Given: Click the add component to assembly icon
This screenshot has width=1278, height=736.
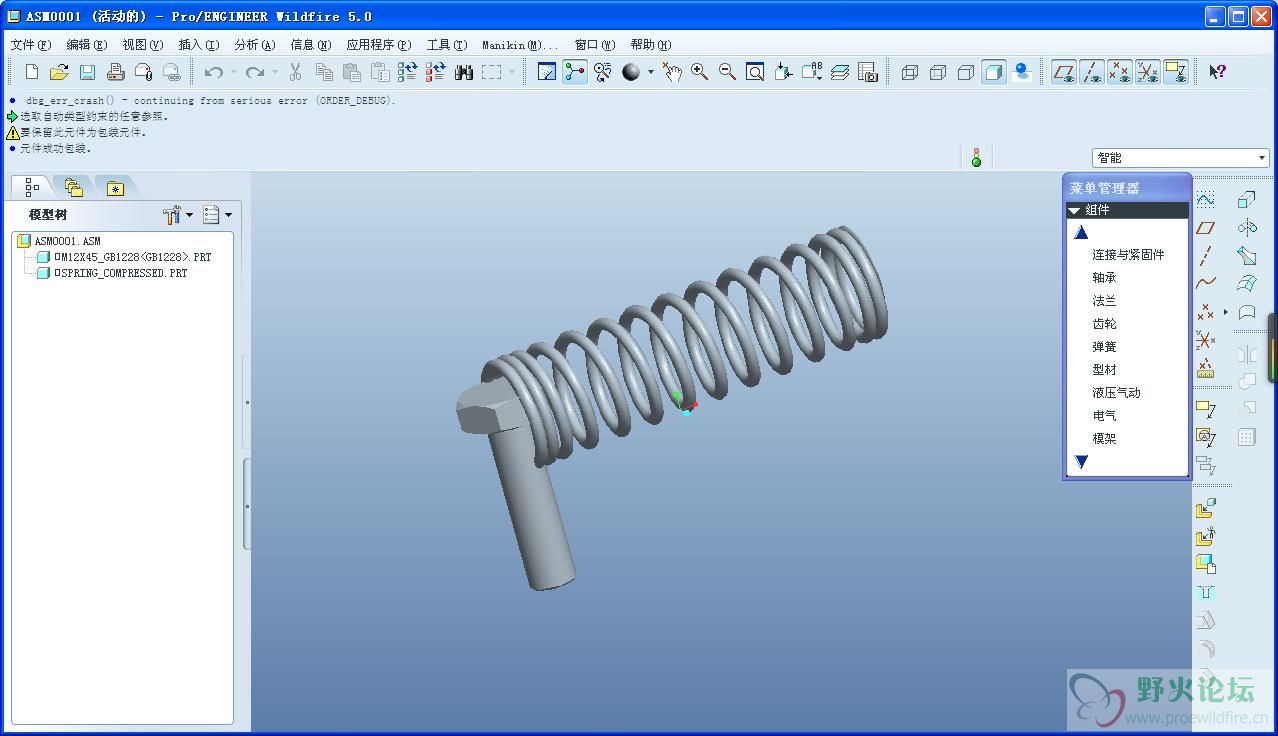Looking at the screenshot, I should click(1206, 509).
